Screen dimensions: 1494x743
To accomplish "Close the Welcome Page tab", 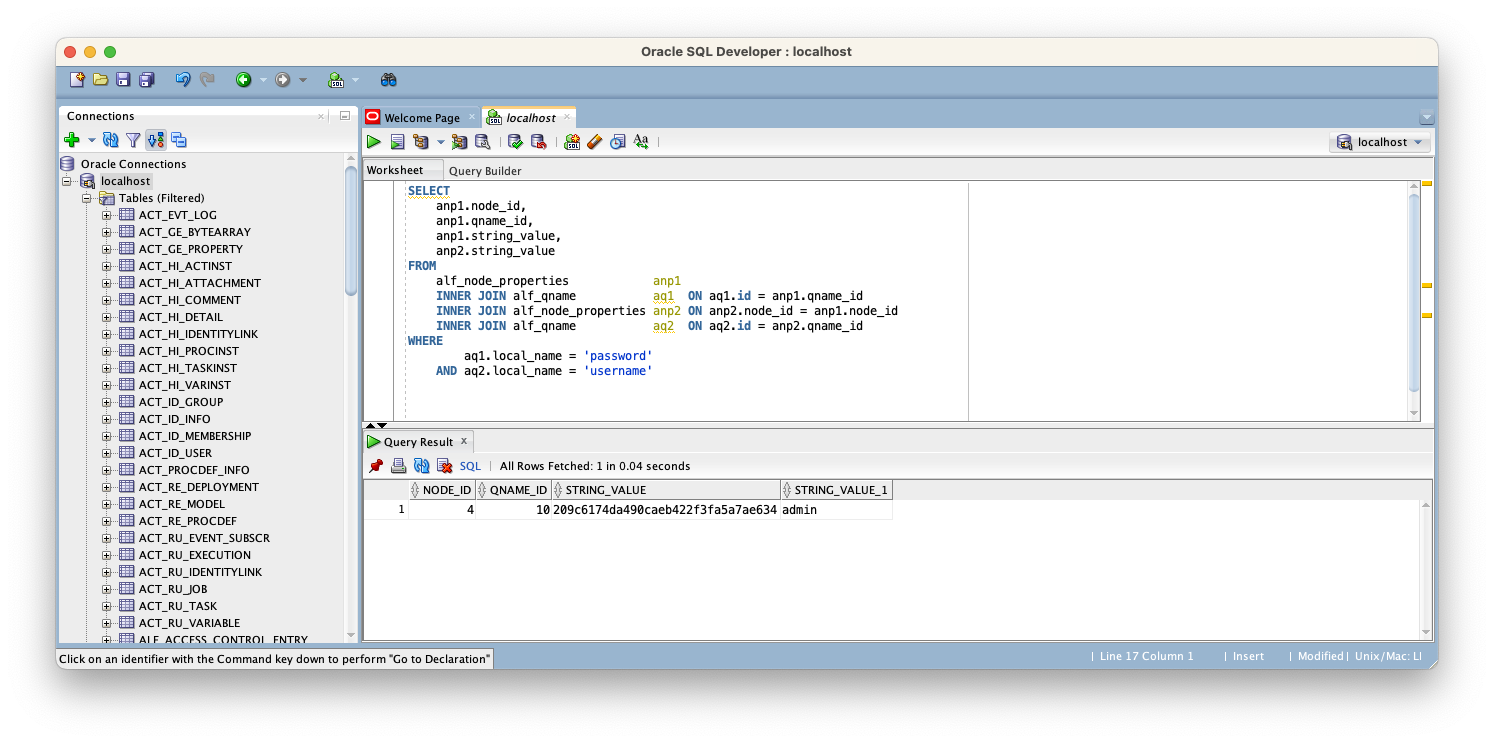I will tap(472, 117).
